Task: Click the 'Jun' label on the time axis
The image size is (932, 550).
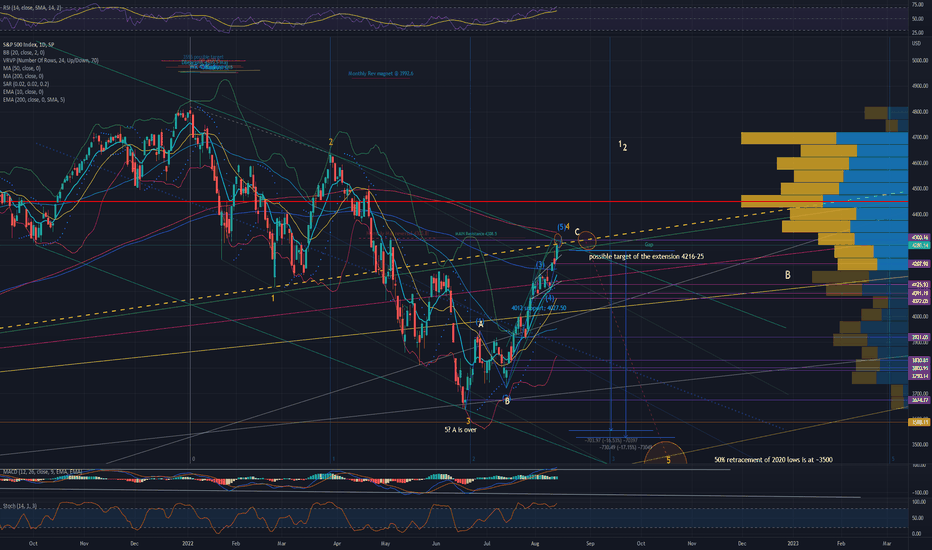Action: (436, 543)
